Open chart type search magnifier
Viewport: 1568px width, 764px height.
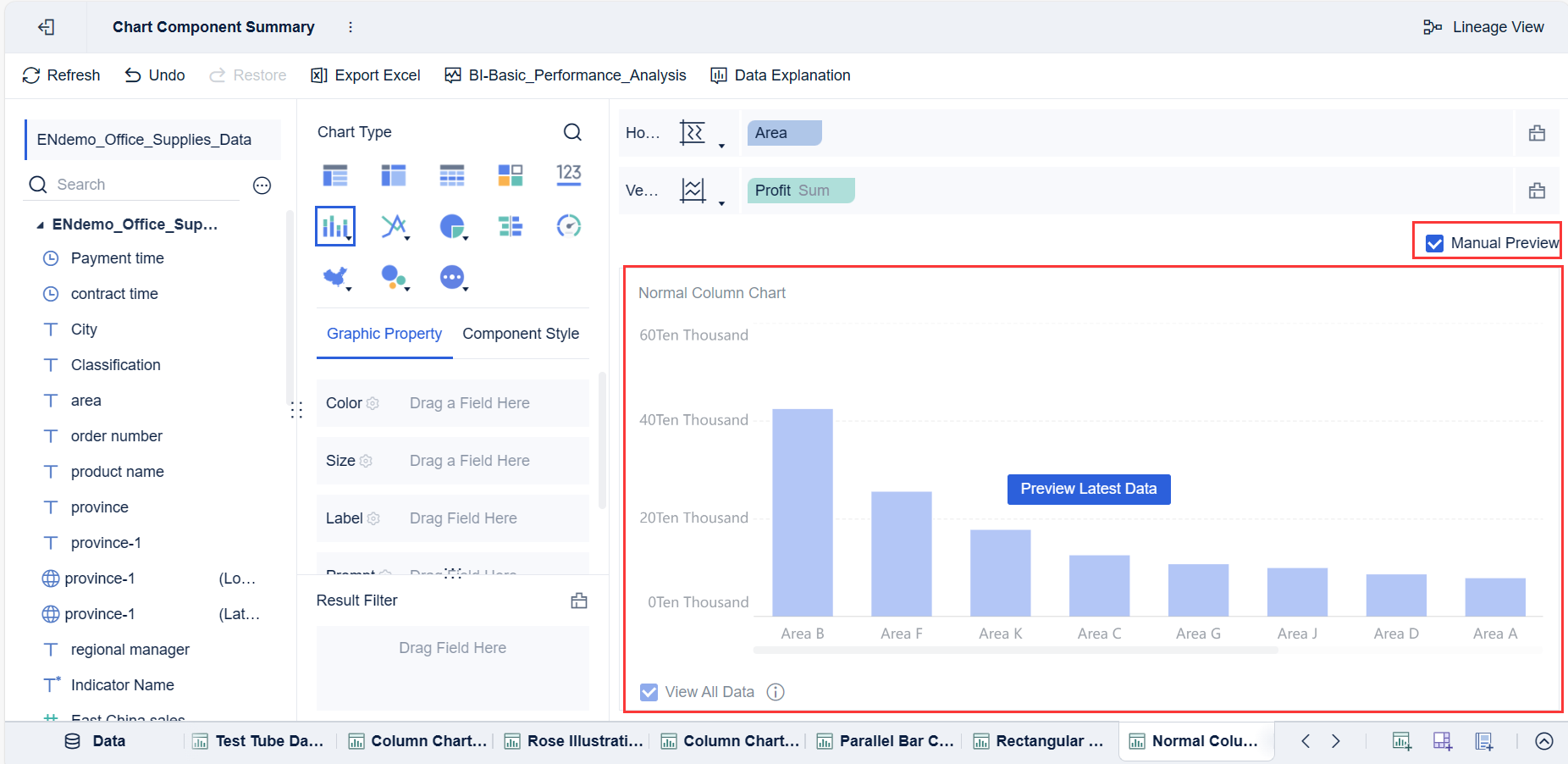(x=572, y=132)
